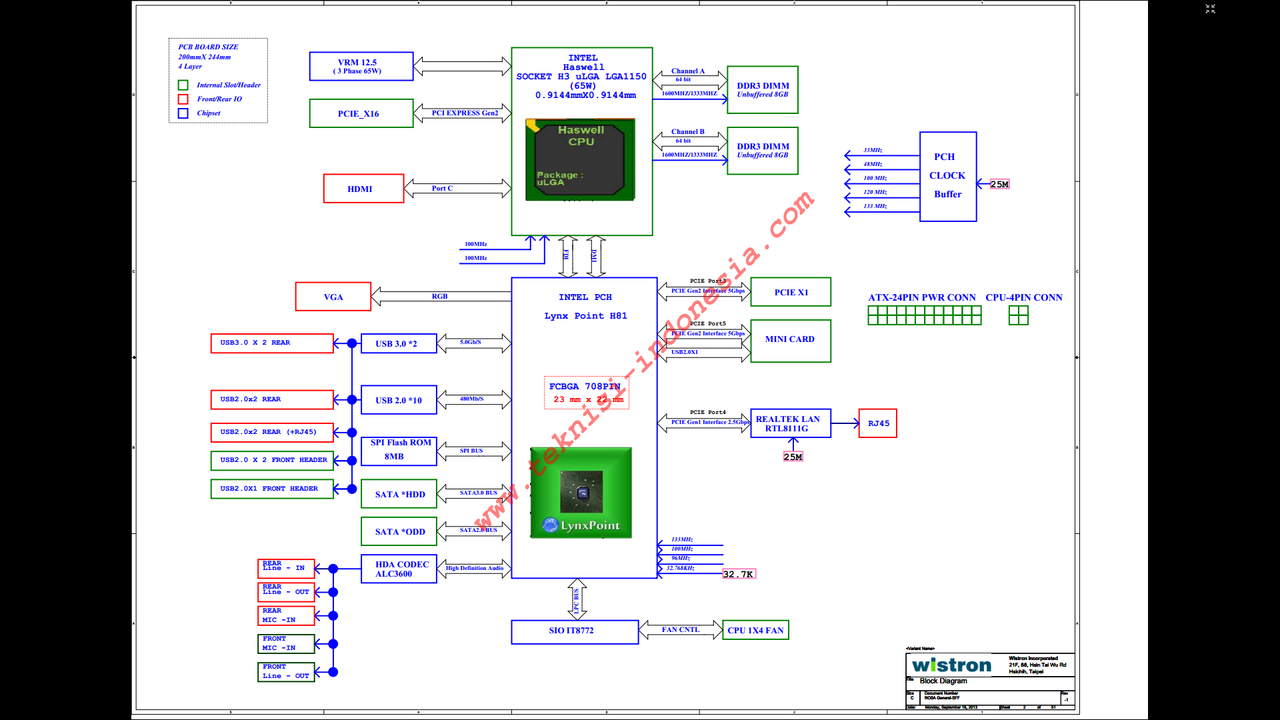
Task: Click the CPU-4PIN CONN label
Action: tap(1024, 298)
